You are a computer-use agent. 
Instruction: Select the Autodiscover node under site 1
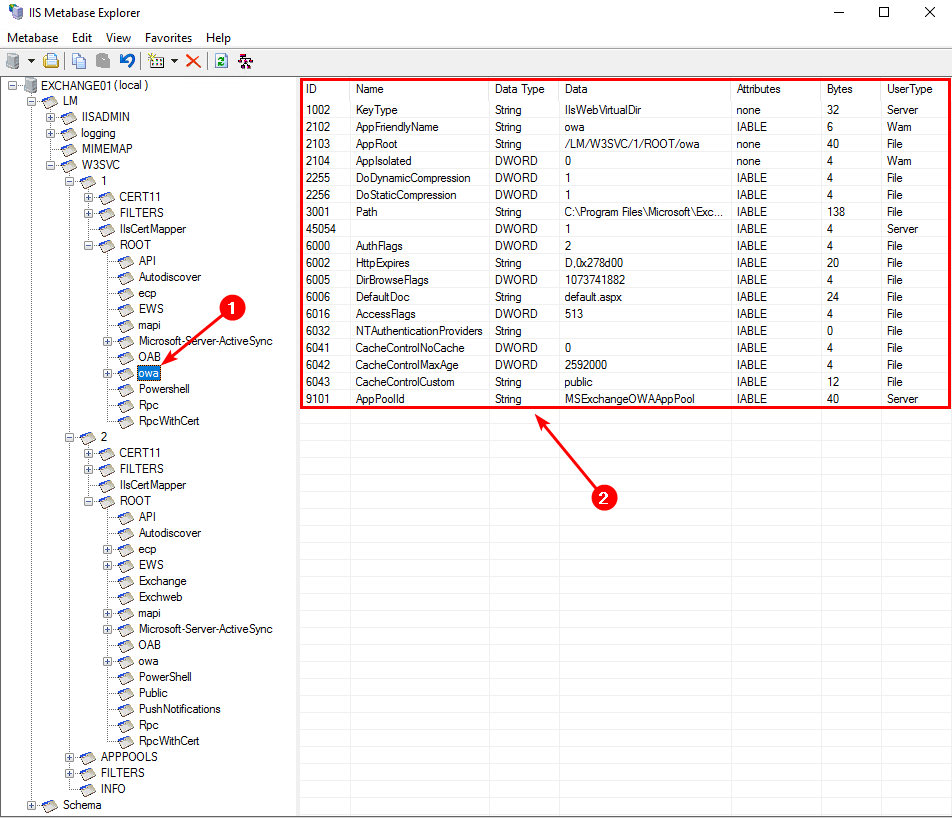(169, 277)
